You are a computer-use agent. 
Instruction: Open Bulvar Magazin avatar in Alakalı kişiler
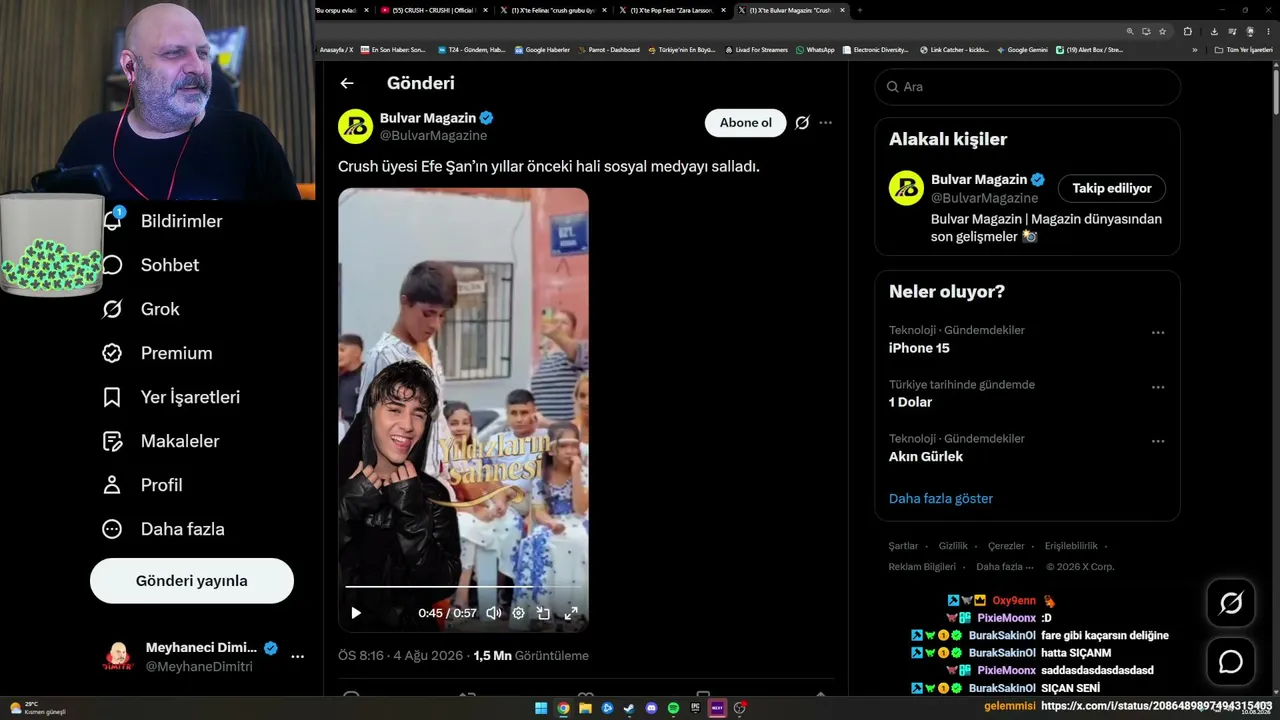tap(906, 188)
